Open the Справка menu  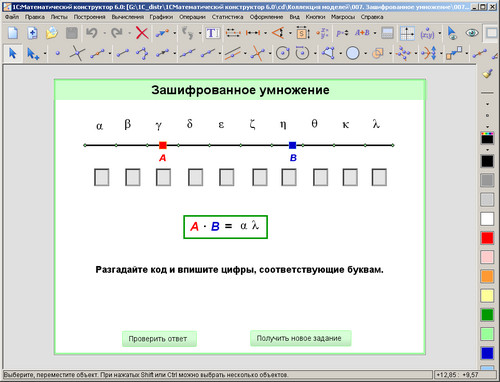point(372,17)
